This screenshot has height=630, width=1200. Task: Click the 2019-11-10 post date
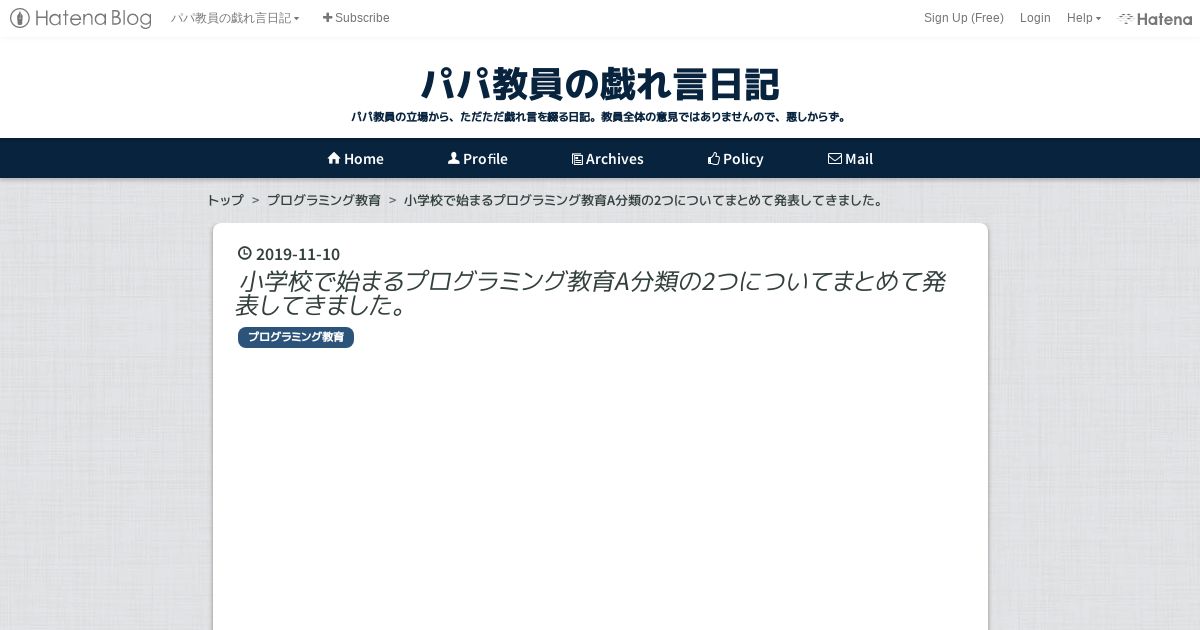point(289,254)
